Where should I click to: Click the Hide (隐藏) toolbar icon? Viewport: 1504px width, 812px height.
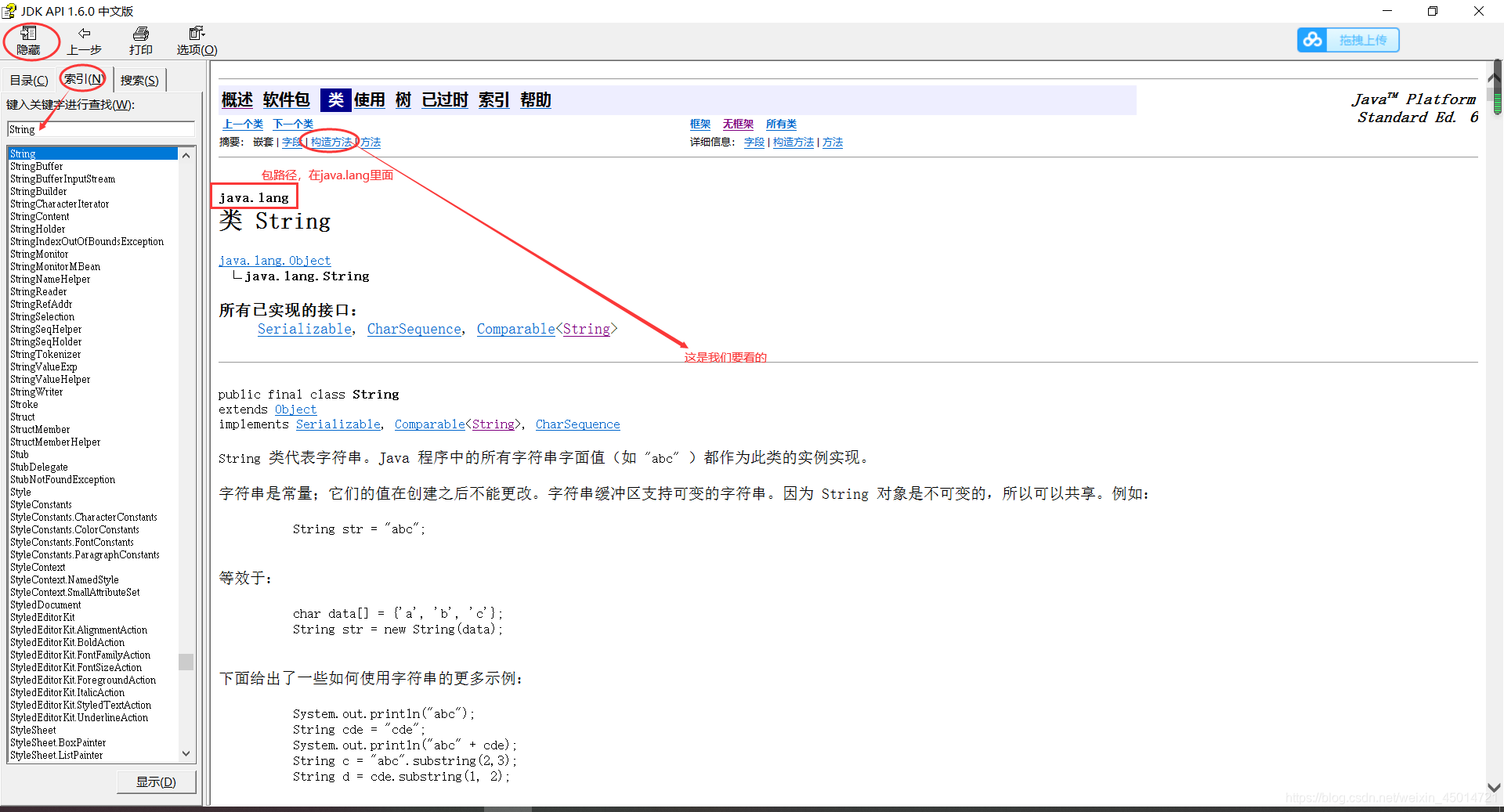tap(29, 41)
